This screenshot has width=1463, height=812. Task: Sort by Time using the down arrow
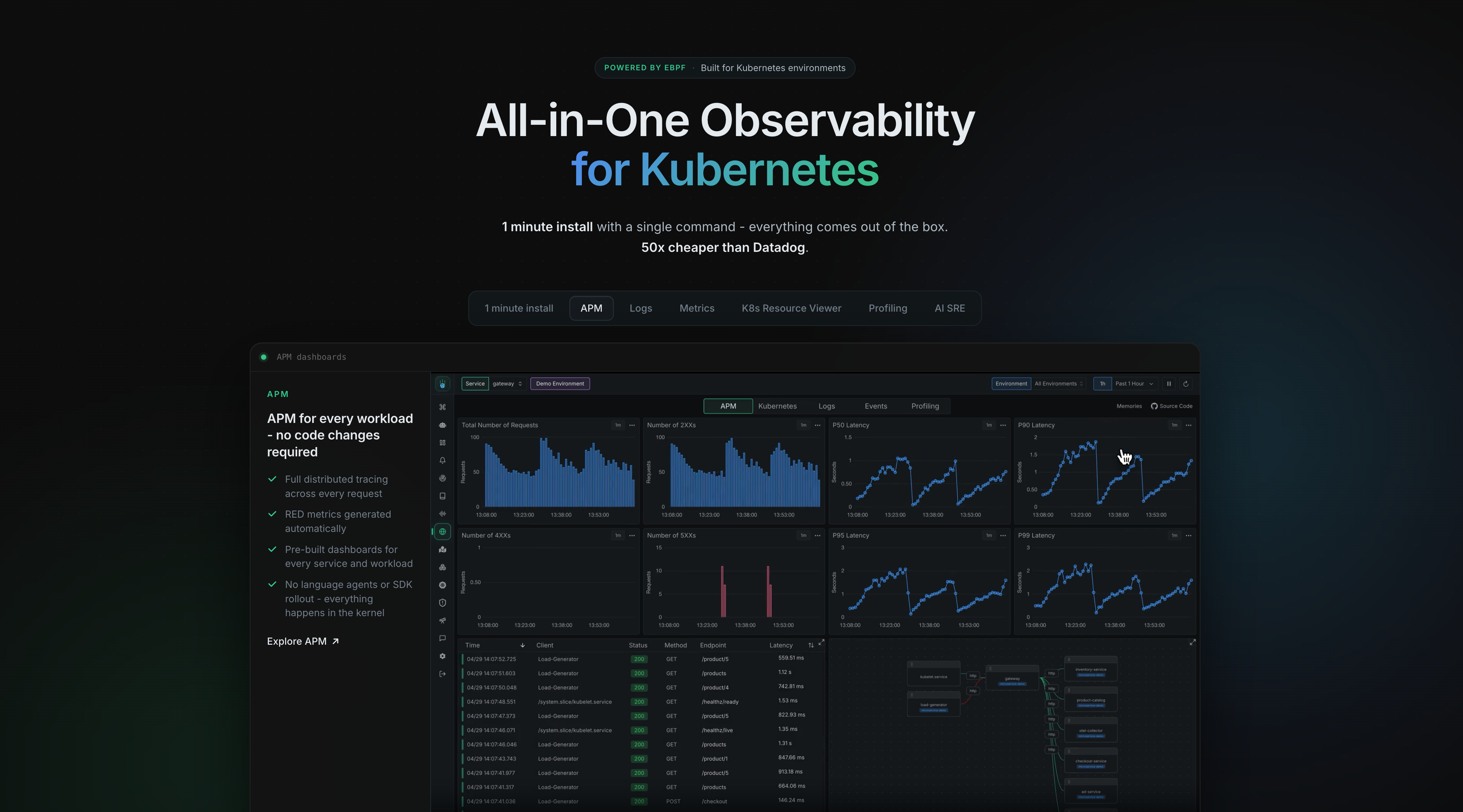522,645
